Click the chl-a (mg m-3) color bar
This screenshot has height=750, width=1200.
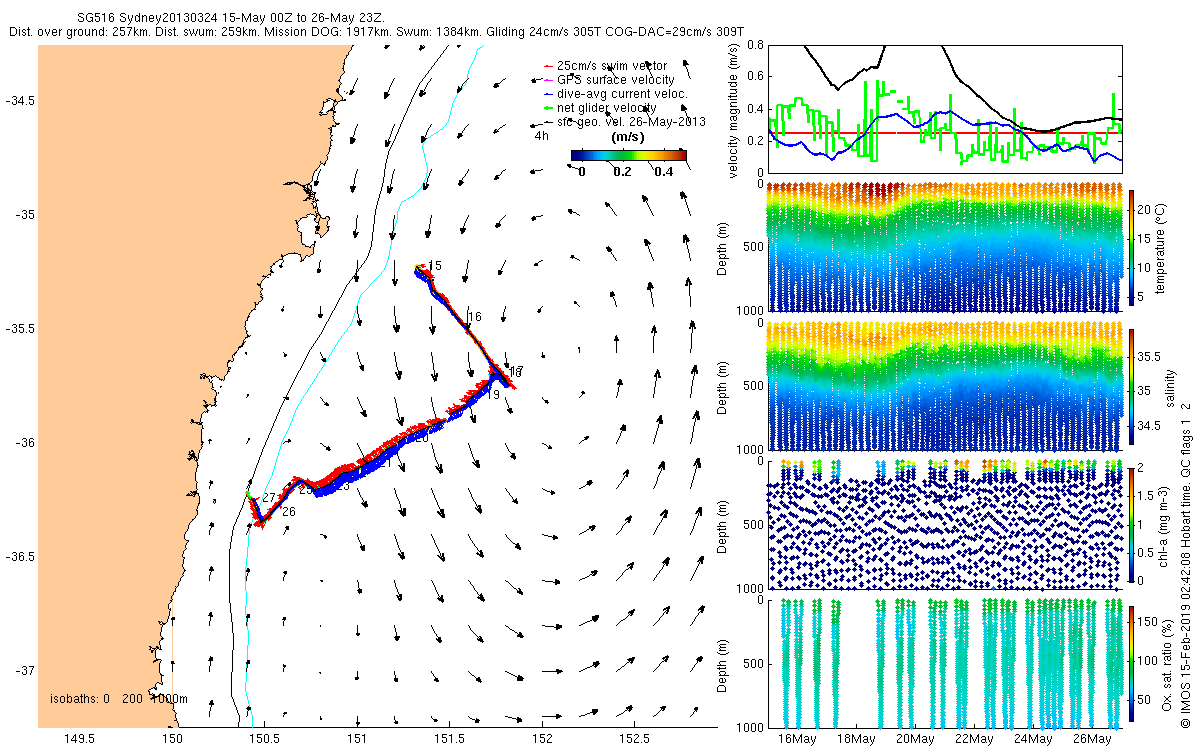pyautogui.click(x=1131, y=524)
